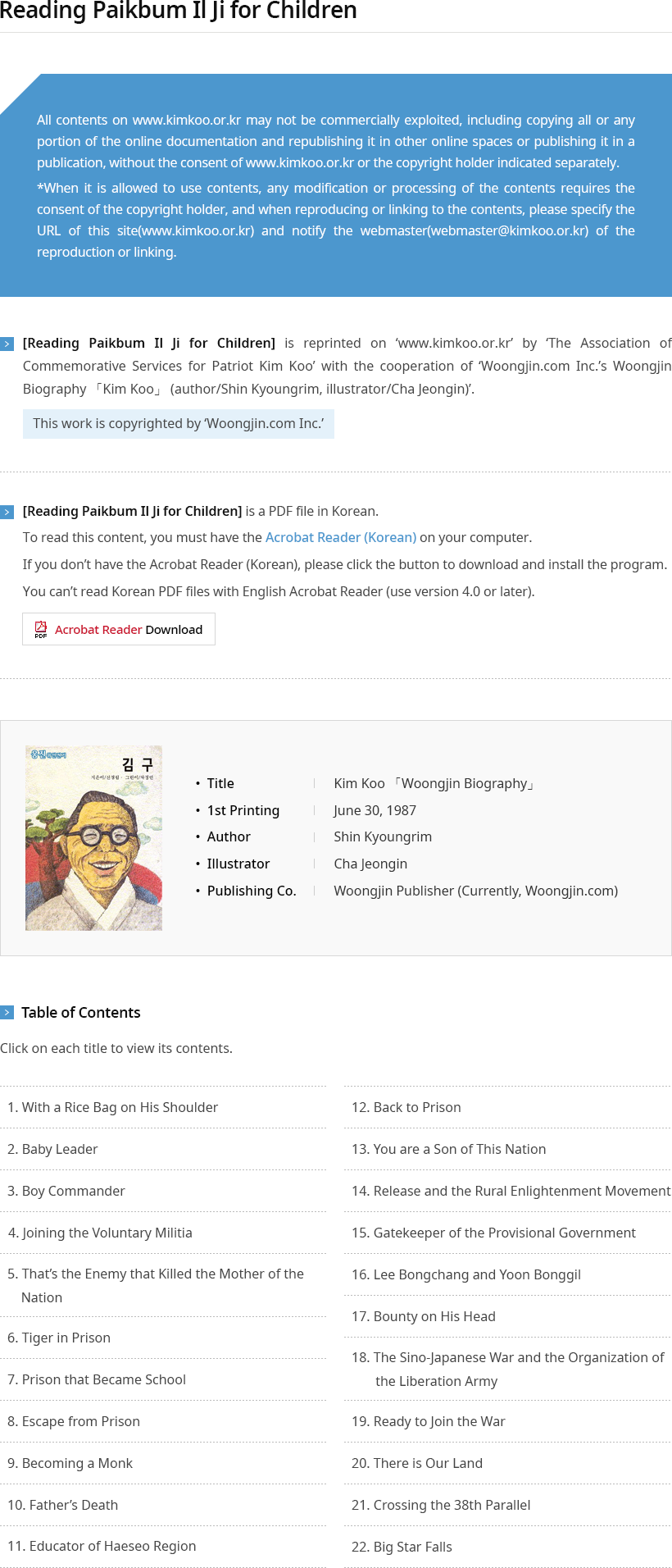Click the arrow icon beside Table of Contents
672x1568 pixels.
coord(7,1012)
